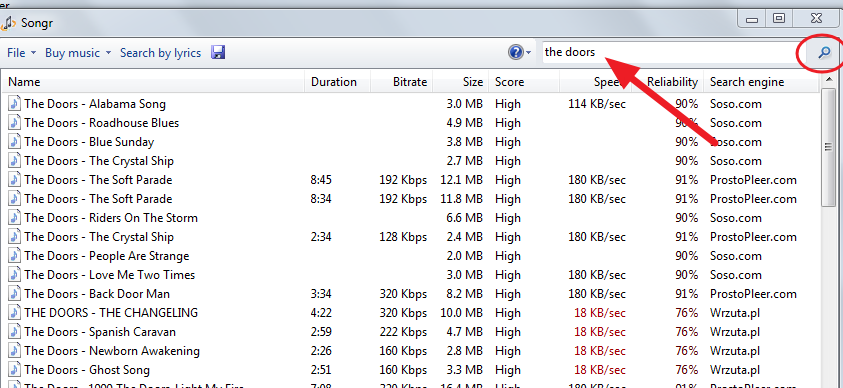Sort by the Reliability column header
Image resolution: width=843 pixels, height=388 pixels.
coord(667,82)
